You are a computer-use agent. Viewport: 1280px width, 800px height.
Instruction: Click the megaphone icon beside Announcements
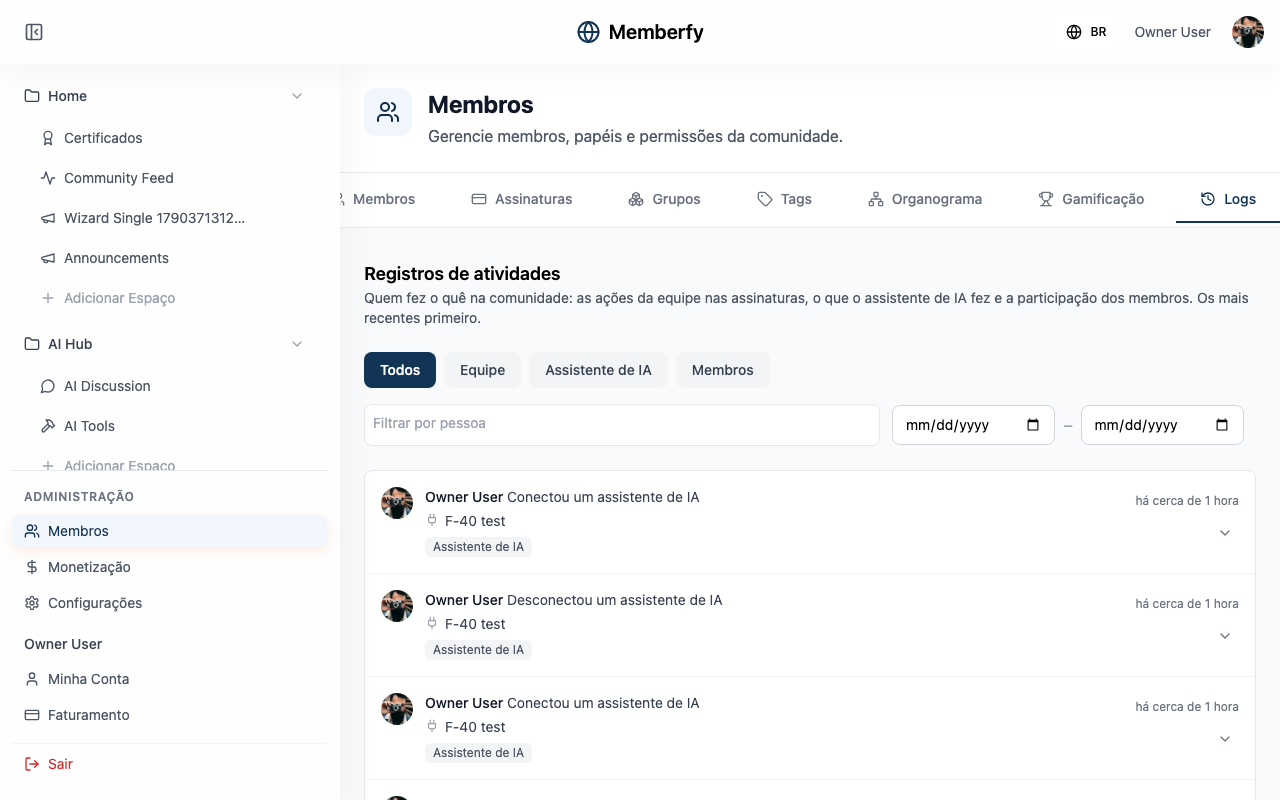(48, 258)
